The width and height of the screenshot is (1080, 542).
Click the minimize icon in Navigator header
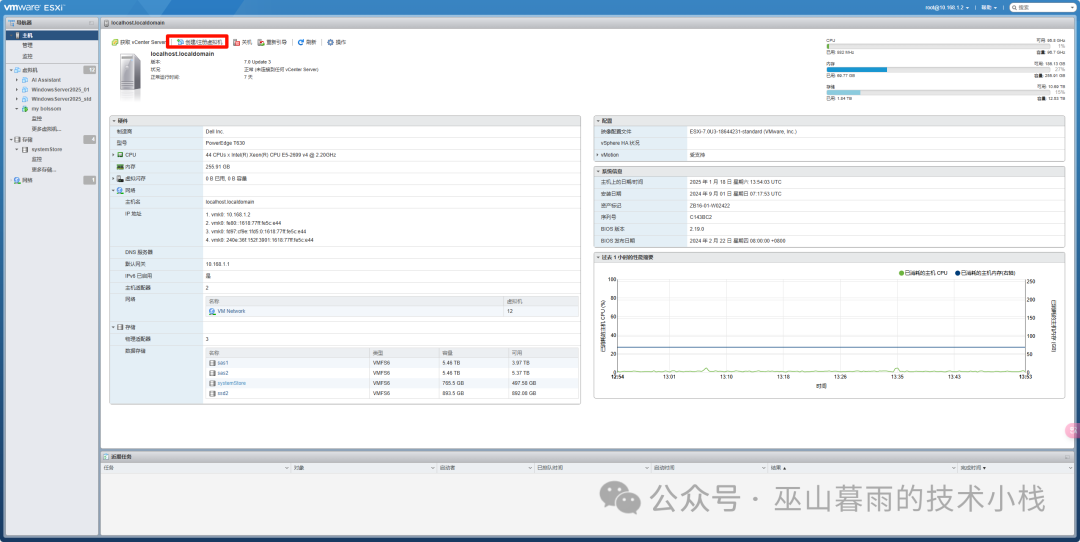click(x=91, y=22)
